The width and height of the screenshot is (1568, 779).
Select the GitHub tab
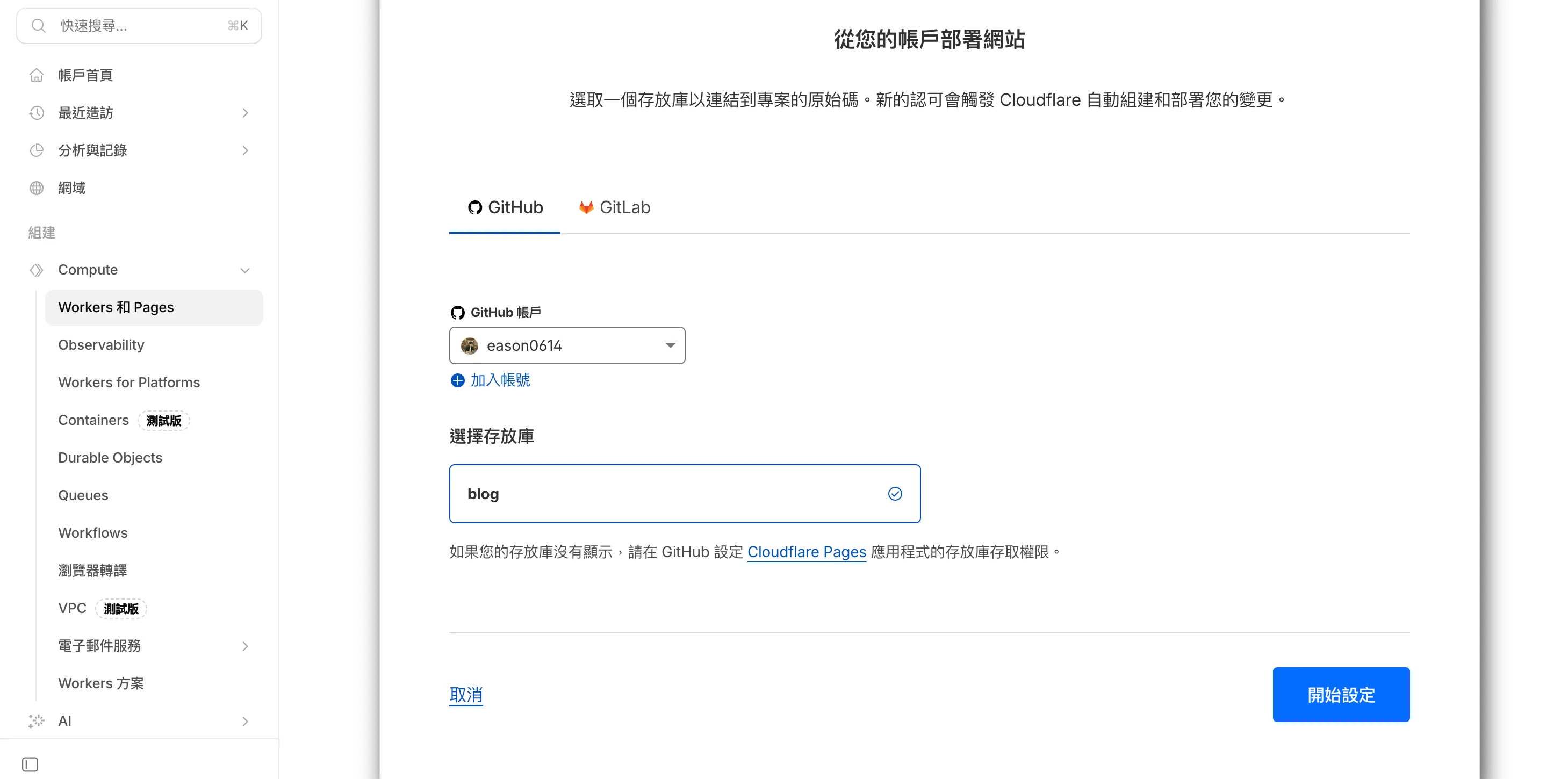click(505, 207)
